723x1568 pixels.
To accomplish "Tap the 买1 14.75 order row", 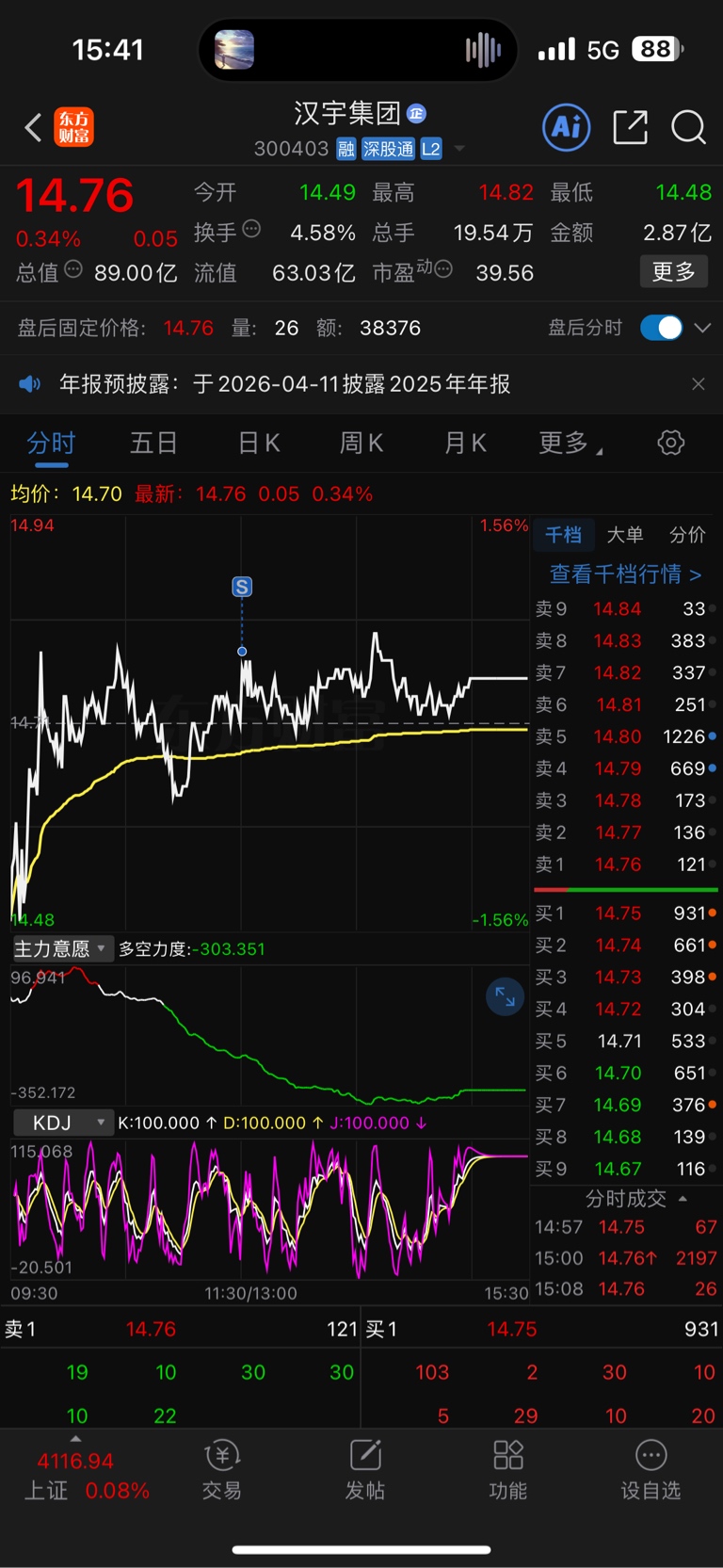I will pyautogui.click(x=626, y=913).
